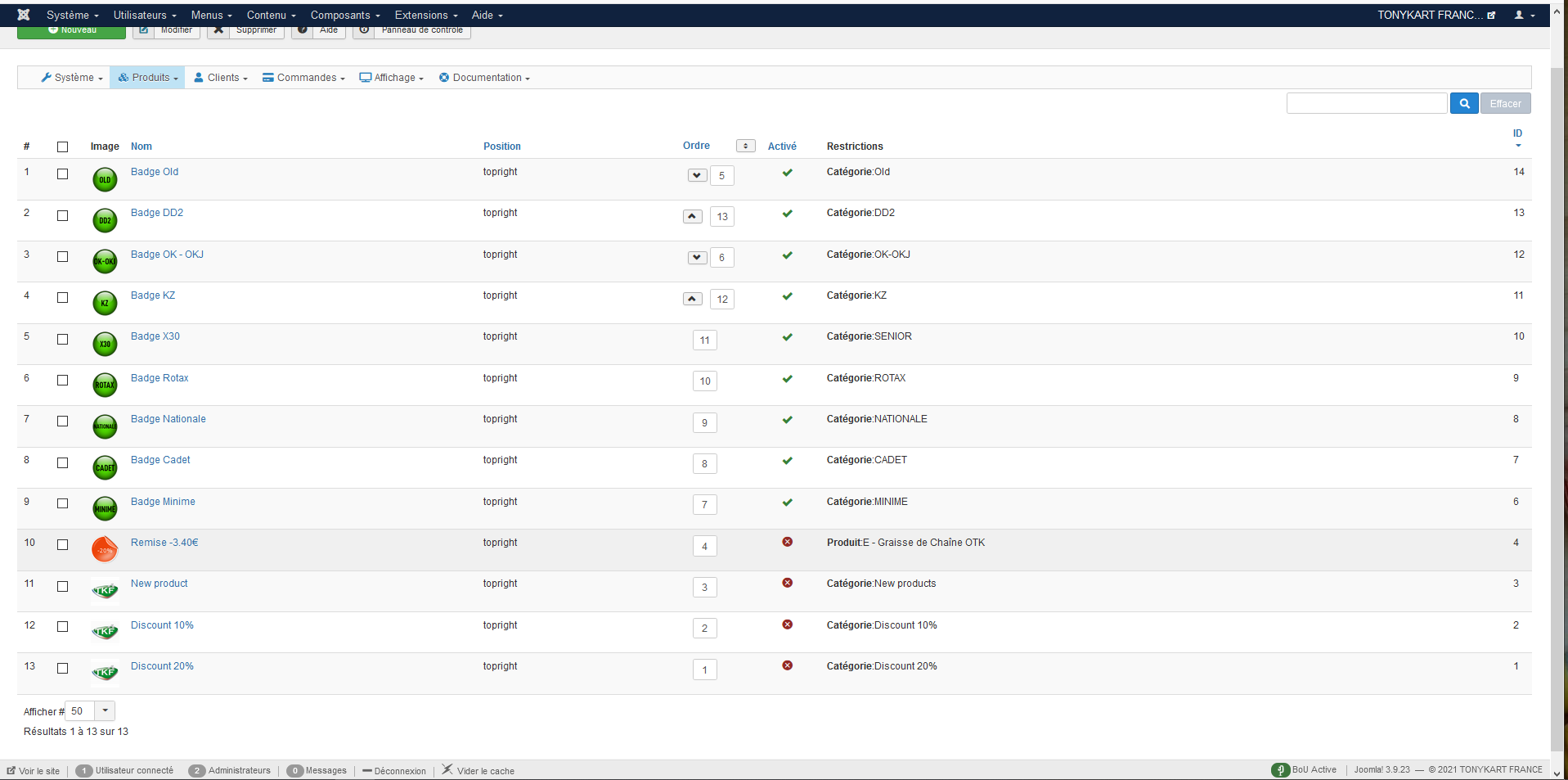The width and height of the screenshot is (1568, 780).
Task: Sort the list by the Nom column
Action: (142, 147)
